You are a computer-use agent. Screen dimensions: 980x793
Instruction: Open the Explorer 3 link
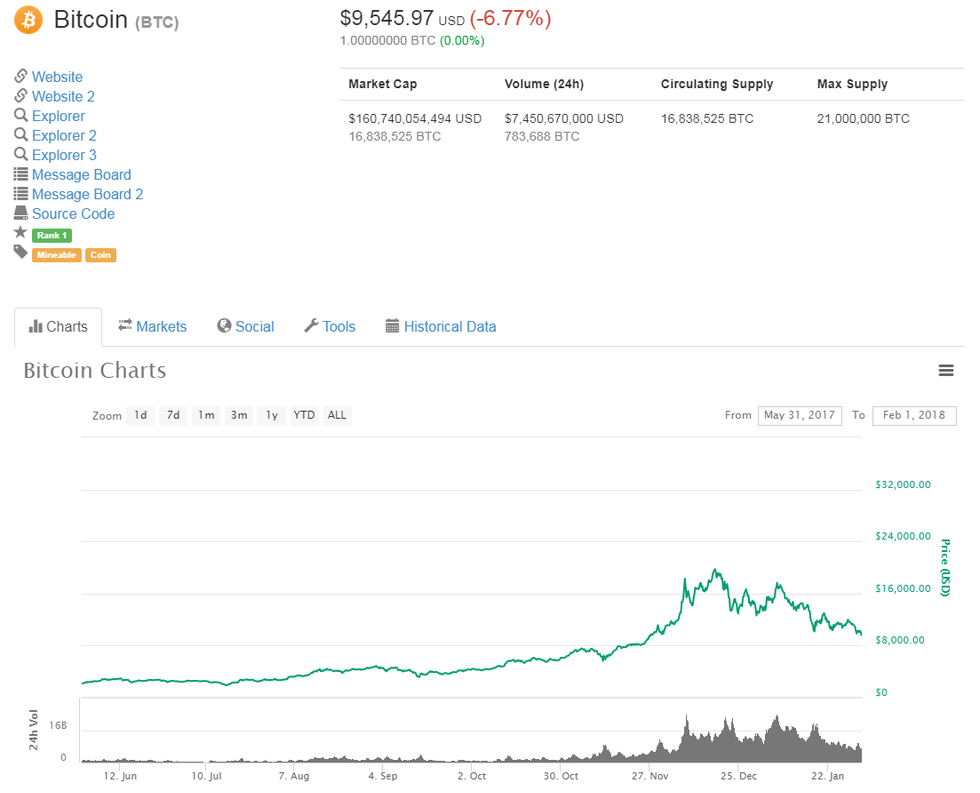[x=63, y=154]
